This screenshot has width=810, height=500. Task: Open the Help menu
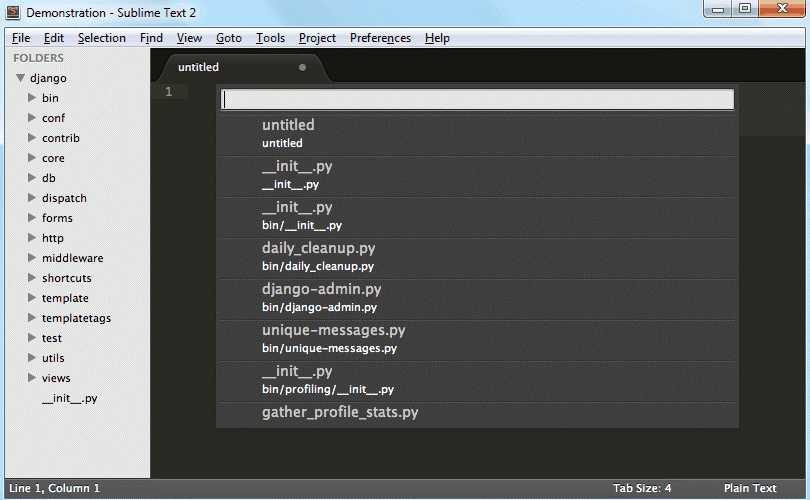437,38
